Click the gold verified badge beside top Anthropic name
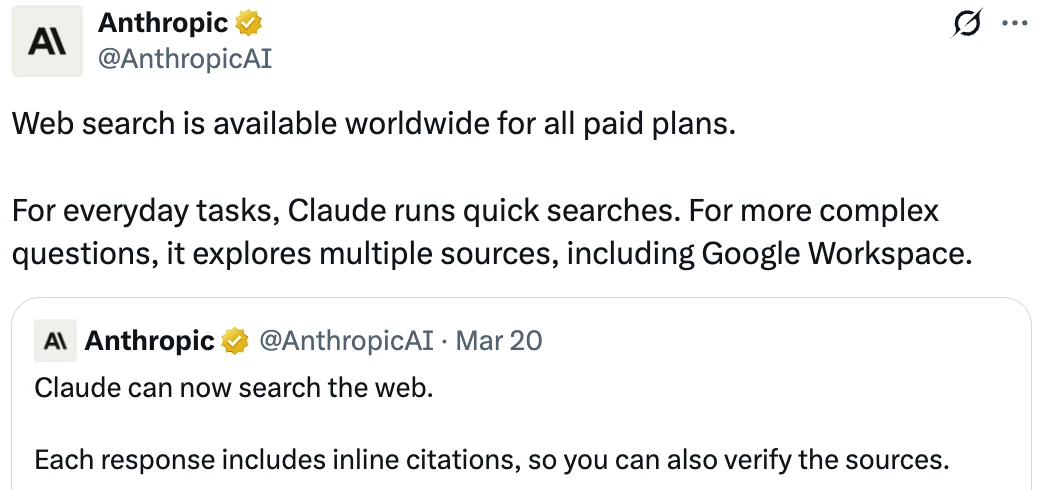This screenshot has width=1048, height=490. click(x=249, y=23)
